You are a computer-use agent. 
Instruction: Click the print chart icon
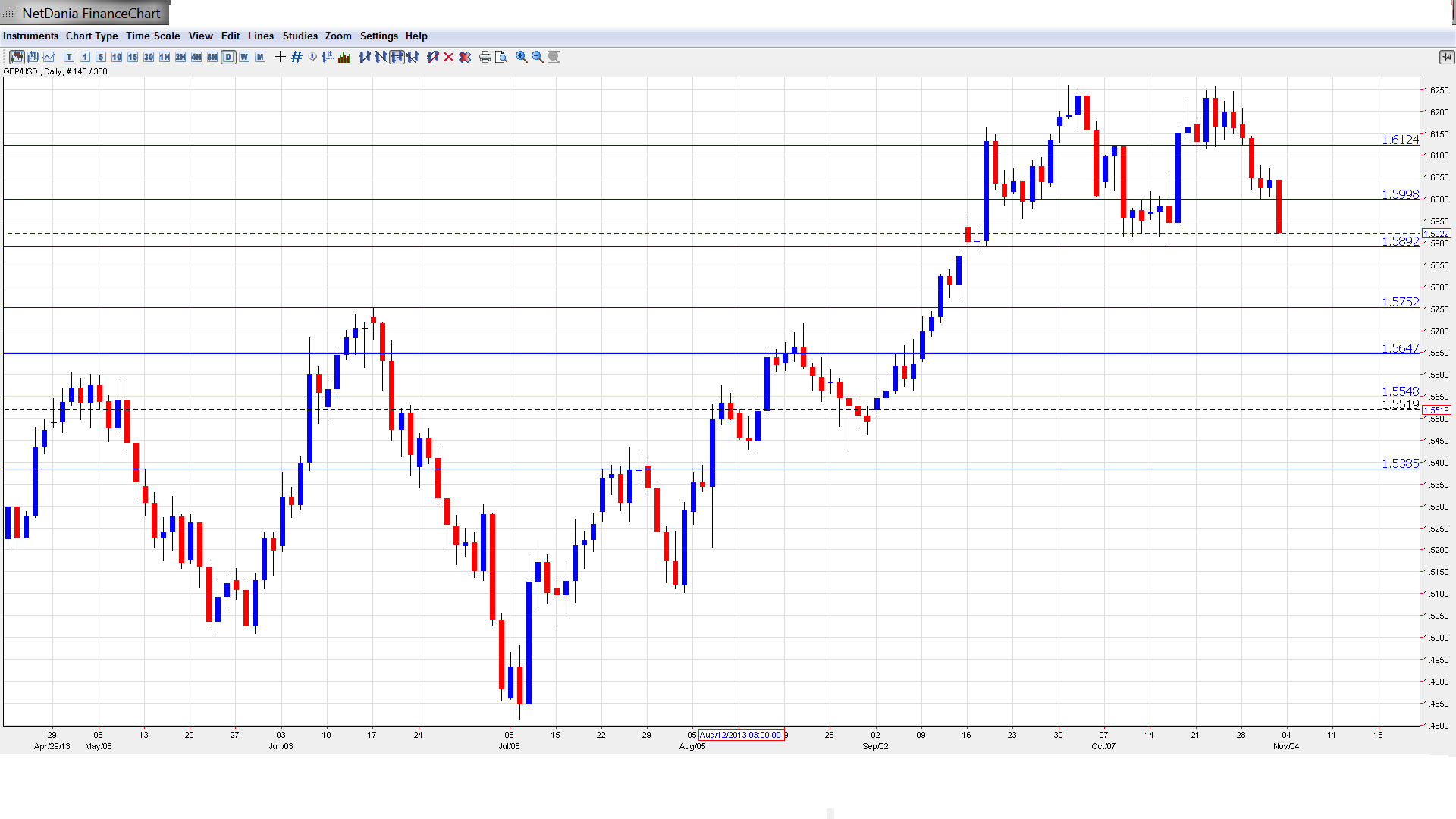click(485, 57)
